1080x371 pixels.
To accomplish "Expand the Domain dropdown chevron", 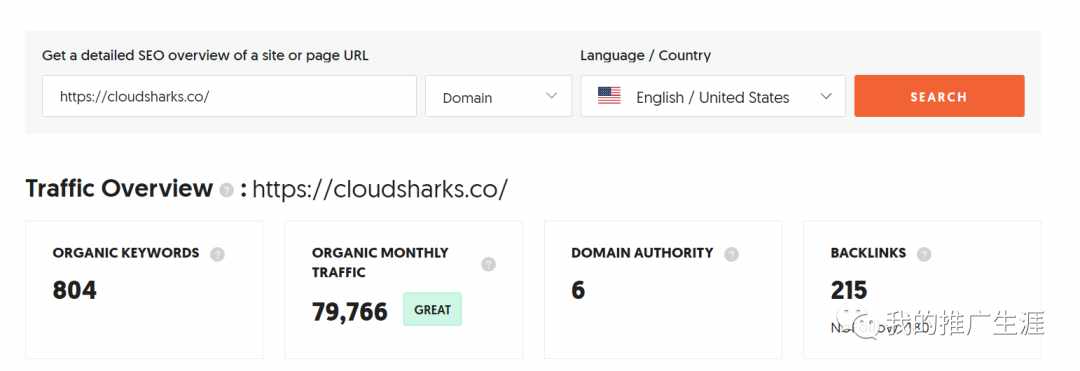I will click(551, 96).
